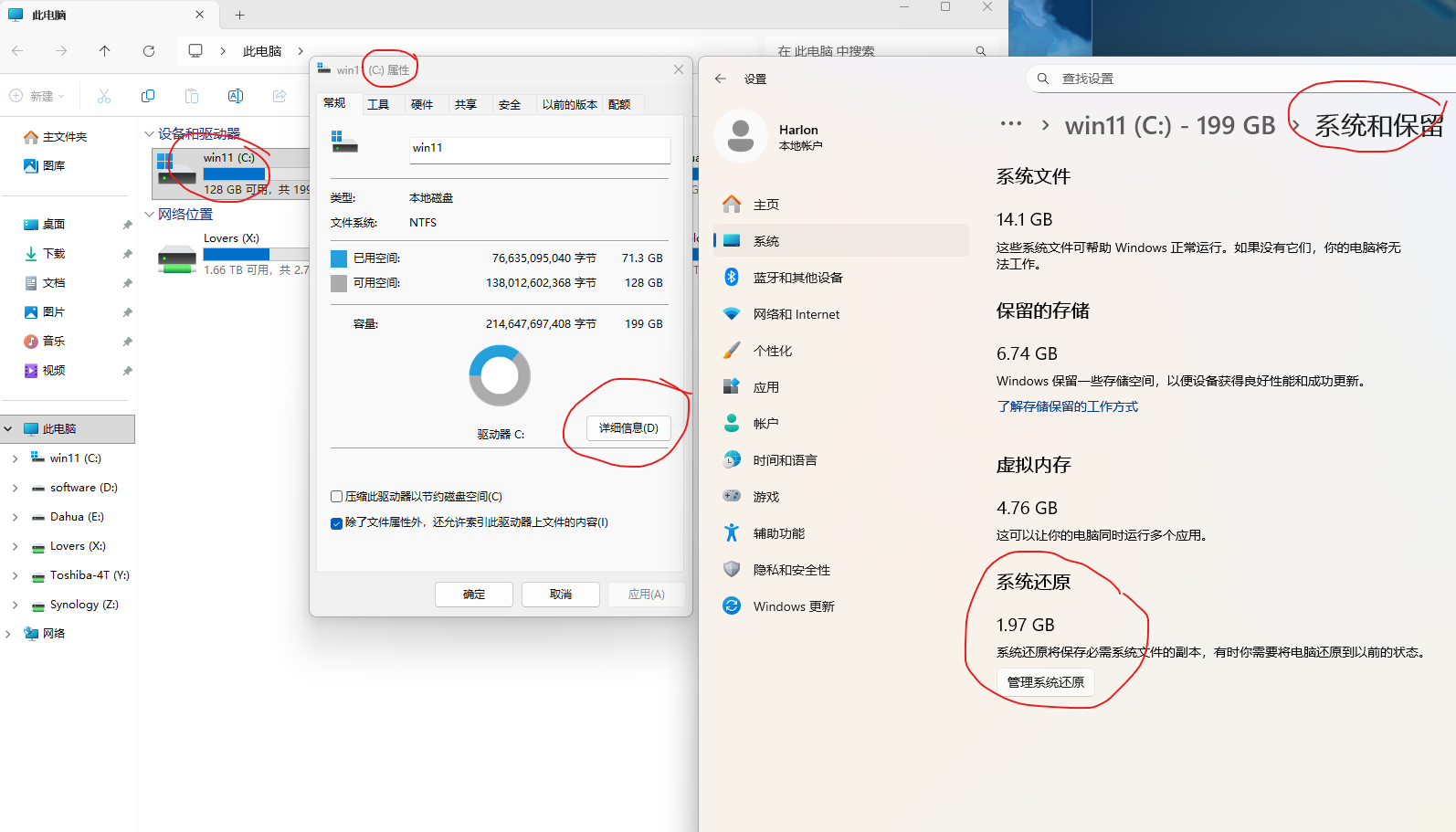Open 桌面 in quick access
The image size is (1456, 832).
pyautogui.click(x=54, y=225)
